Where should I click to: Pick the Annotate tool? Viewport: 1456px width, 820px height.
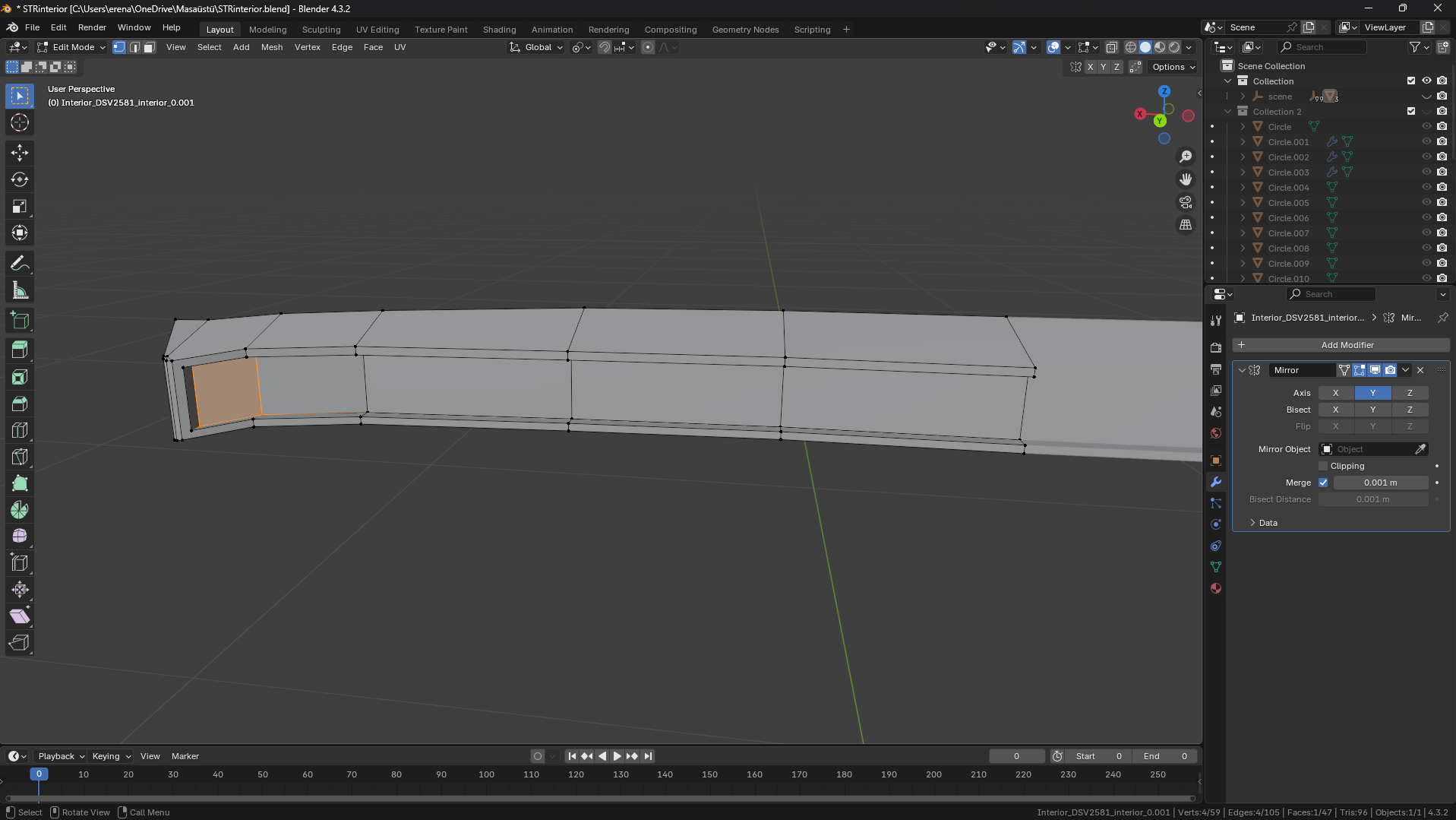coord(20,264)
